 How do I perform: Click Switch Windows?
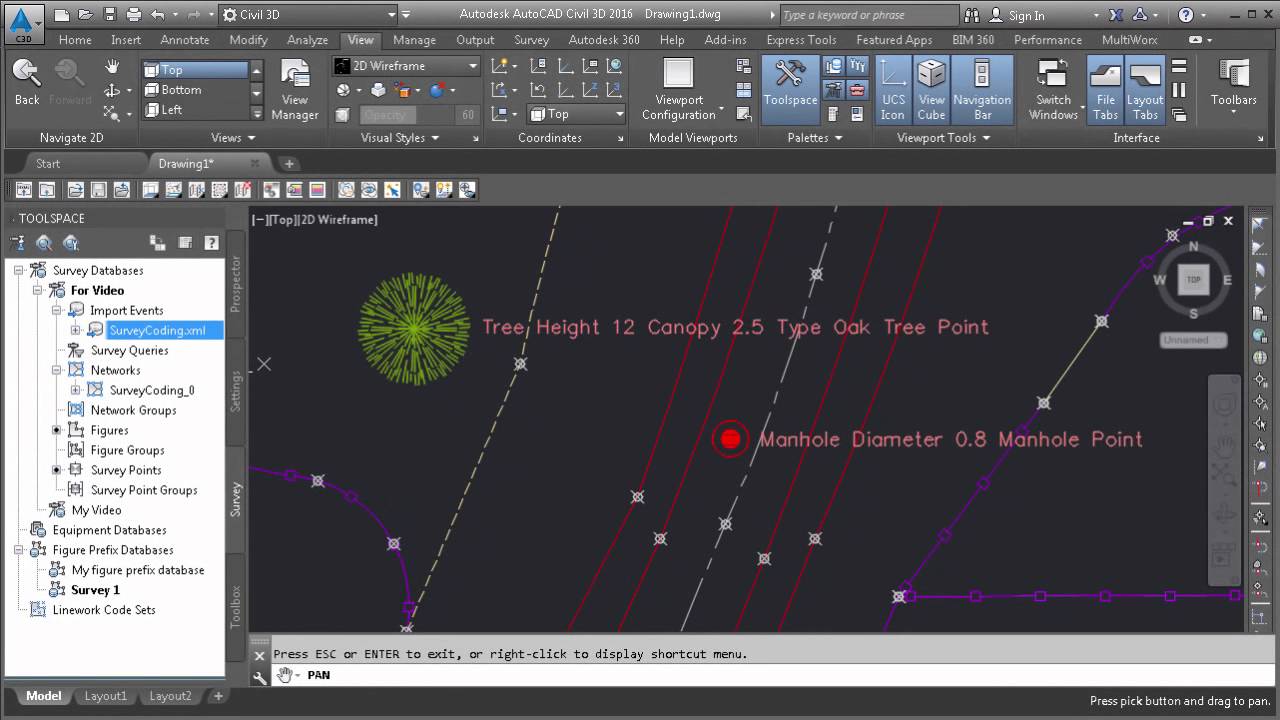pos(1053,89)
